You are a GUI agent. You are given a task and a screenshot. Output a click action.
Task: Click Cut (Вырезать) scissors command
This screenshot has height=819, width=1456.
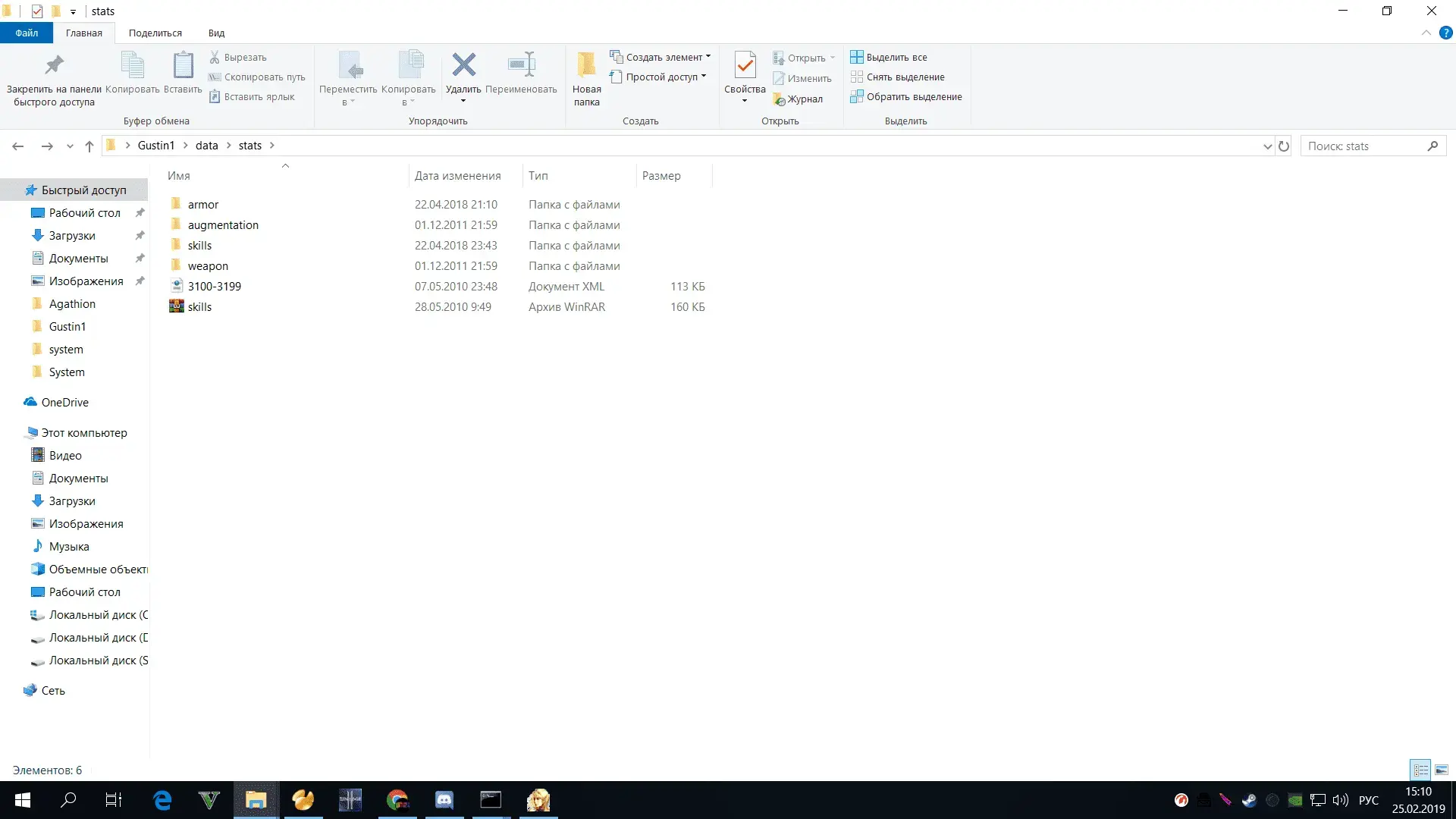(x=238, y=57)
